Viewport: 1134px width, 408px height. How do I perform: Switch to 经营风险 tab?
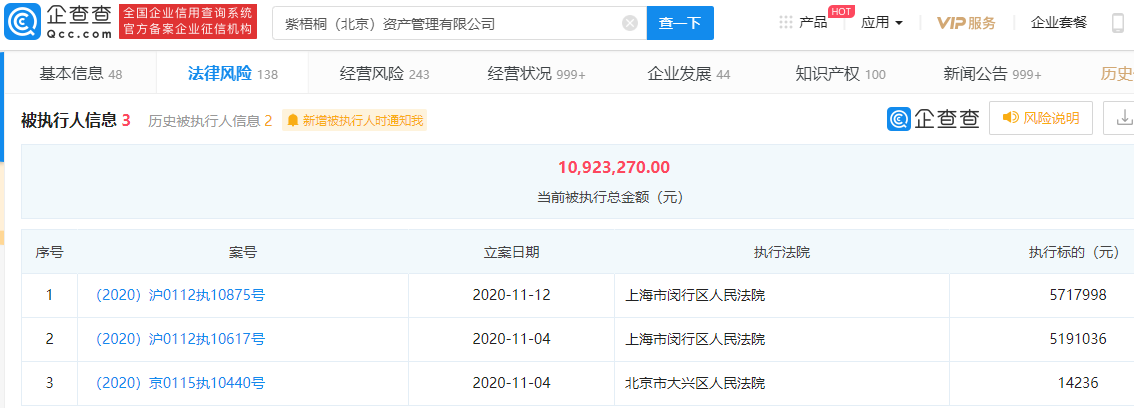point(384,74)
